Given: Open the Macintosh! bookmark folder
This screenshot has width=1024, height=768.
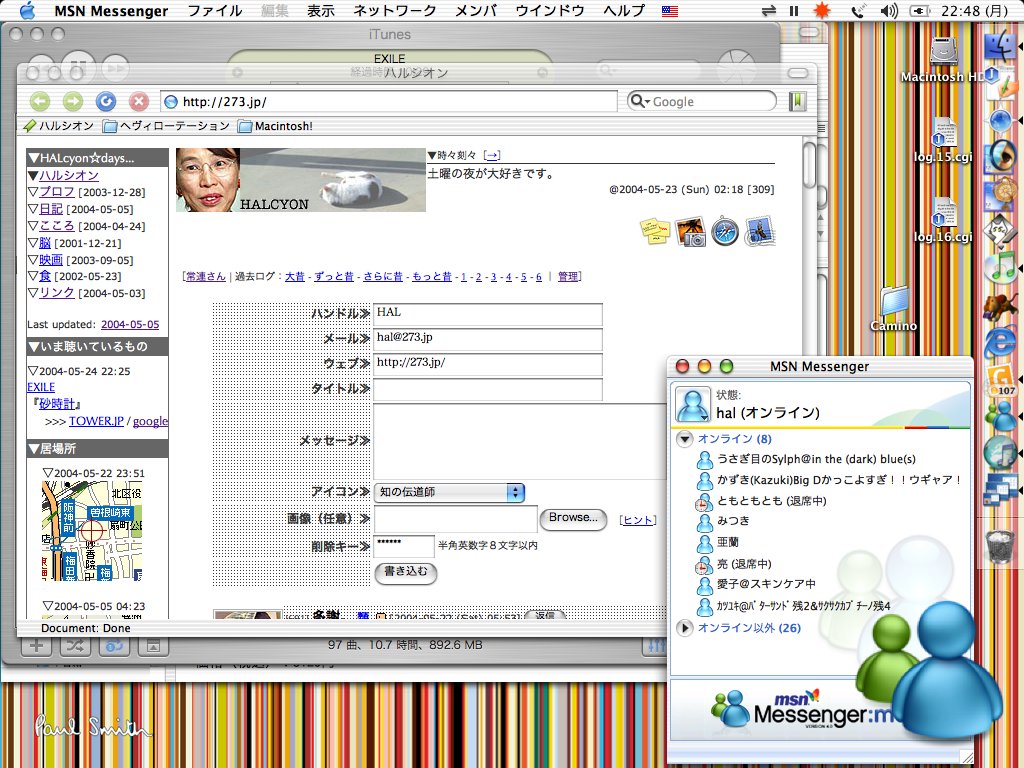Looking at the screenshot, I should coord(276,126).
